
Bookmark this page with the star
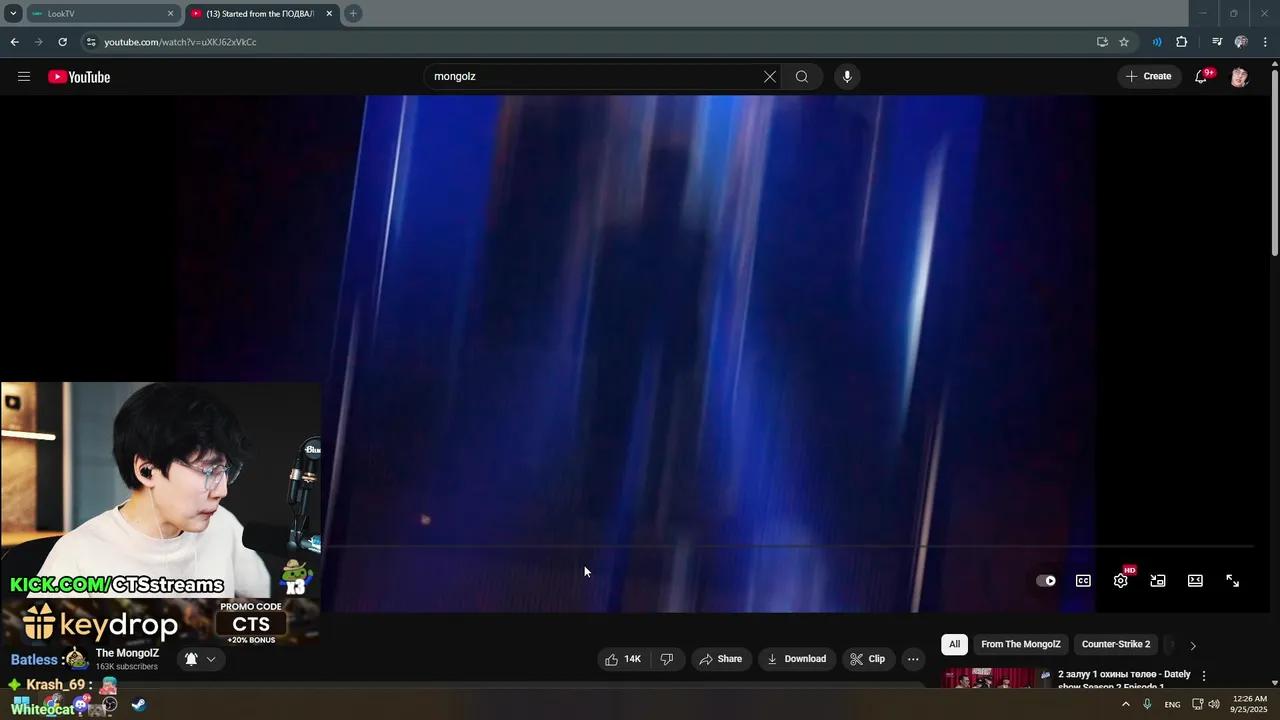click(x=1124, y=42)
